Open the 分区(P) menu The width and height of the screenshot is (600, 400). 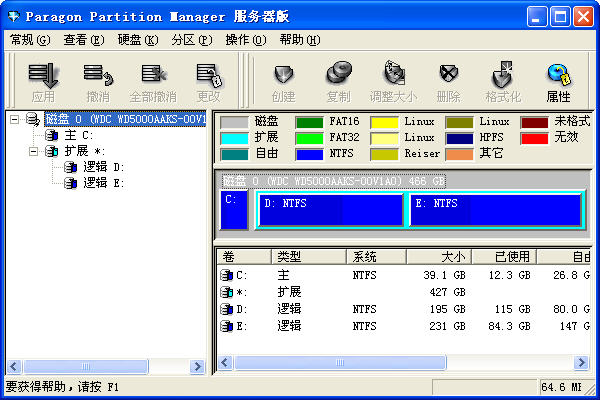[x=192, y=40]
